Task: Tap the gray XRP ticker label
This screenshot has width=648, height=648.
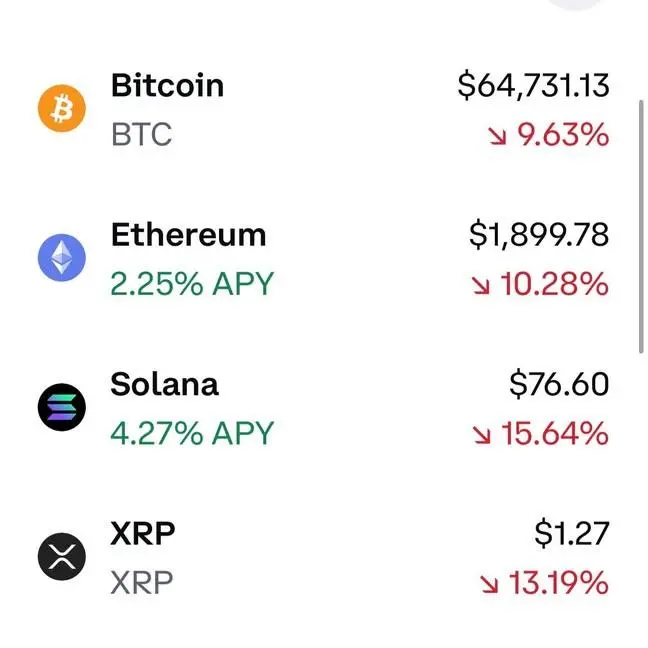Action: click(142, 582)
